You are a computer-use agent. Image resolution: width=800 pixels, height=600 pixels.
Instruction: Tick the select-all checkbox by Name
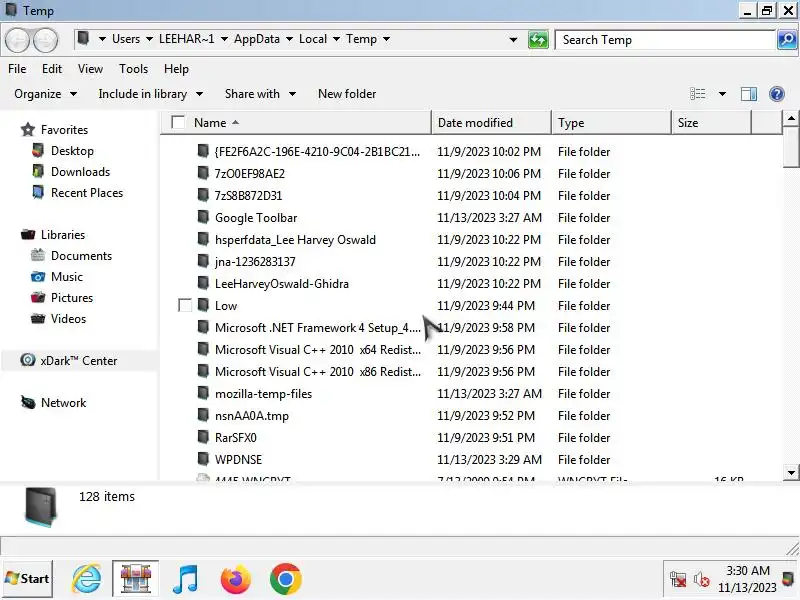point(178,122)
